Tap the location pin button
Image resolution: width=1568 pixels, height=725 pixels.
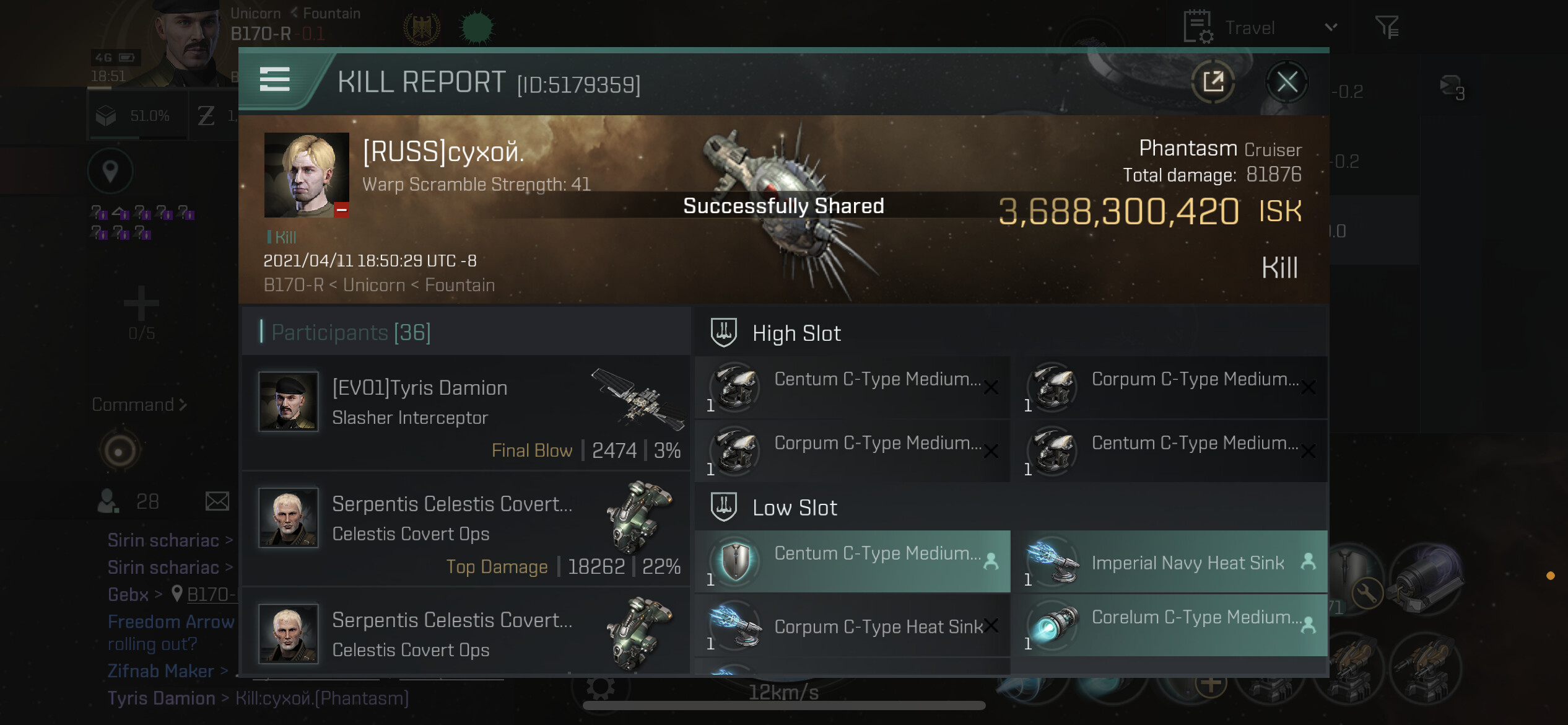pos(110,171)
